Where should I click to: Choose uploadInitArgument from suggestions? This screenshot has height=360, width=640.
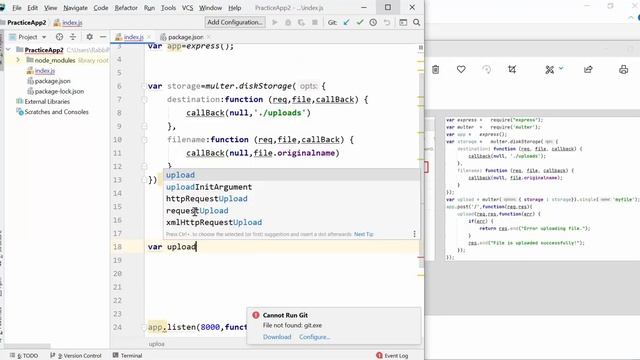click(292, 187)
